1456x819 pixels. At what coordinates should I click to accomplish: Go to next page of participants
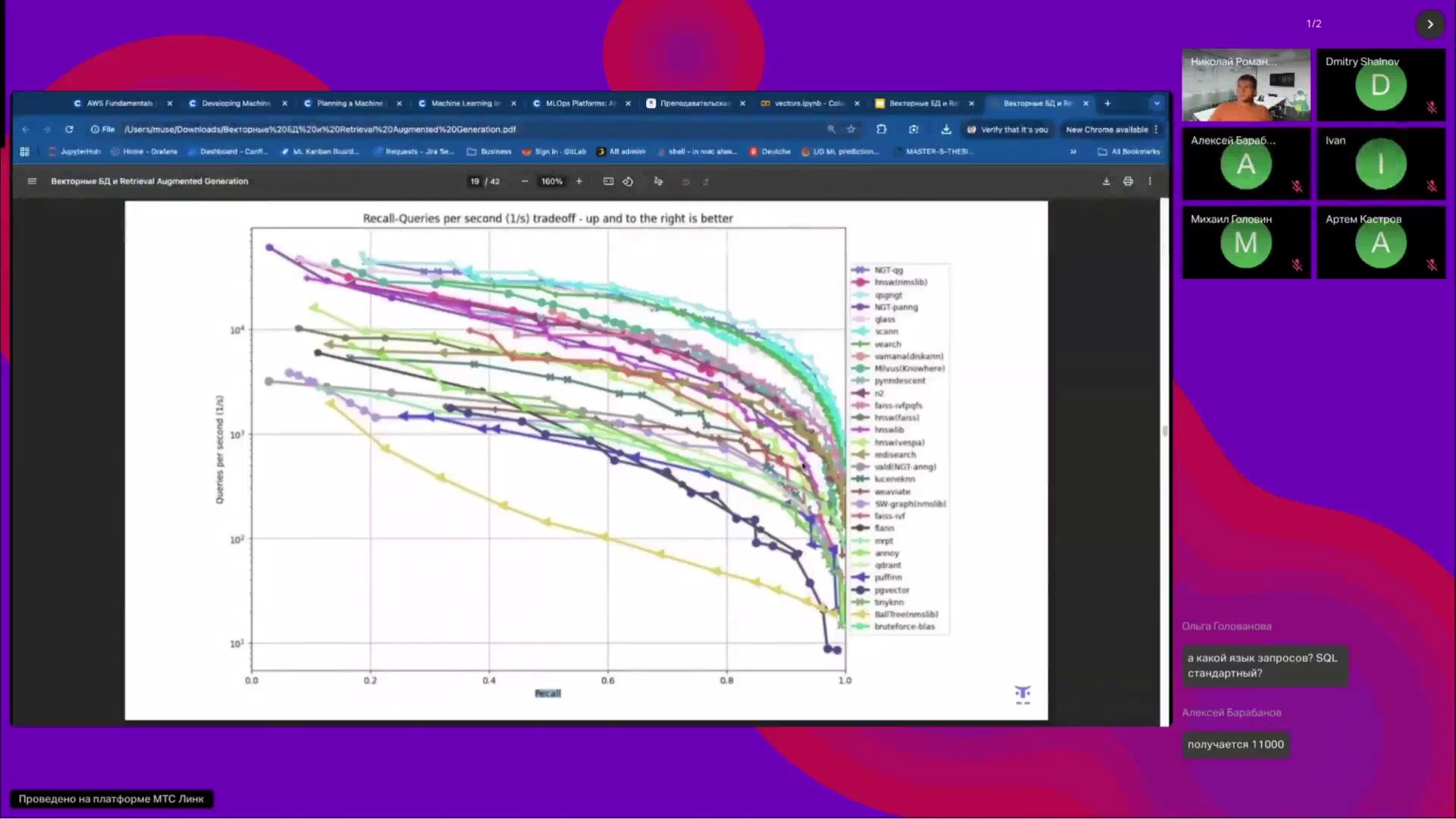click(1430, 24)
